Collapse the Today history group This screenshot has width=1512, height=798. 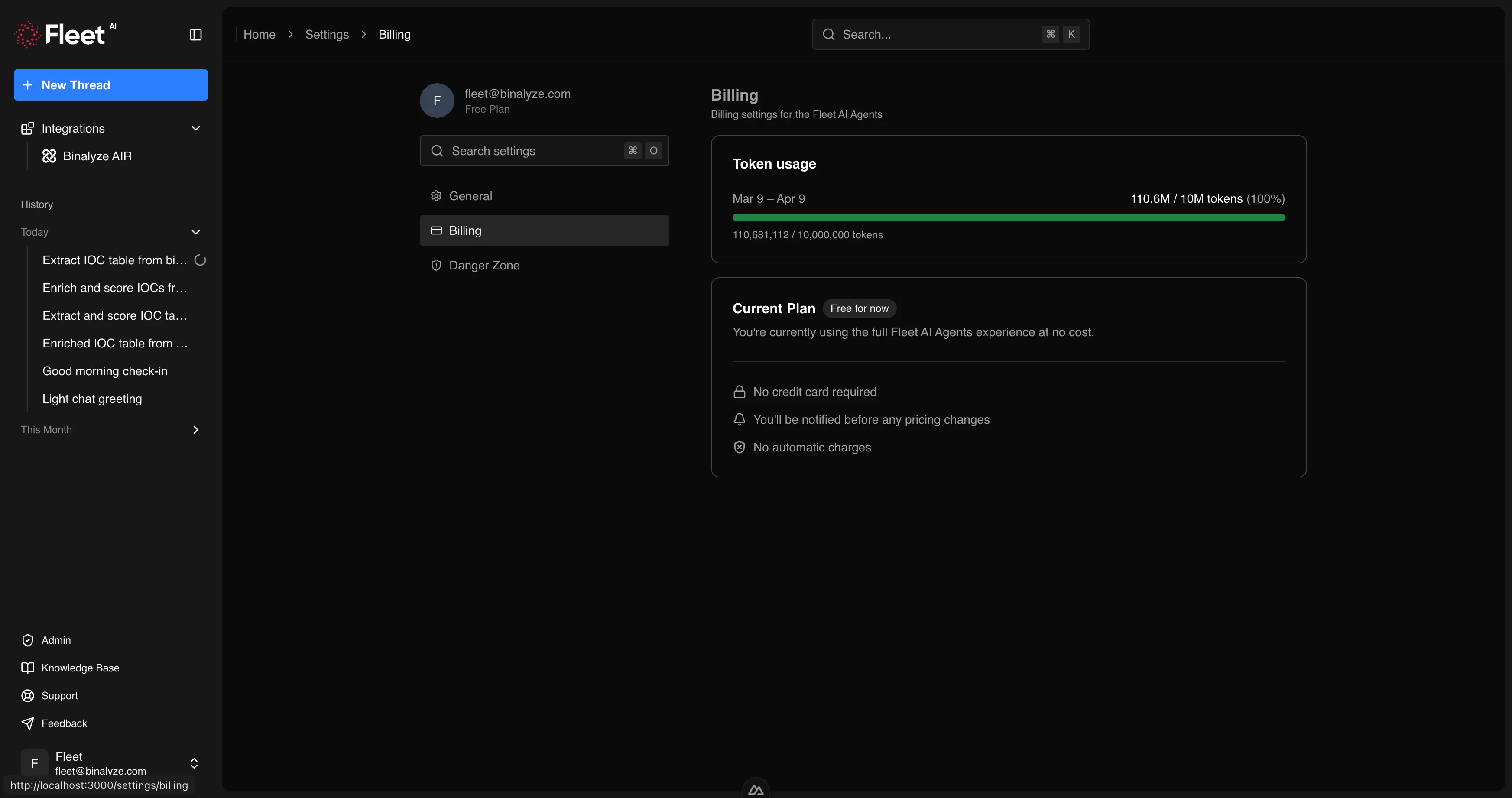coord(195,232)
